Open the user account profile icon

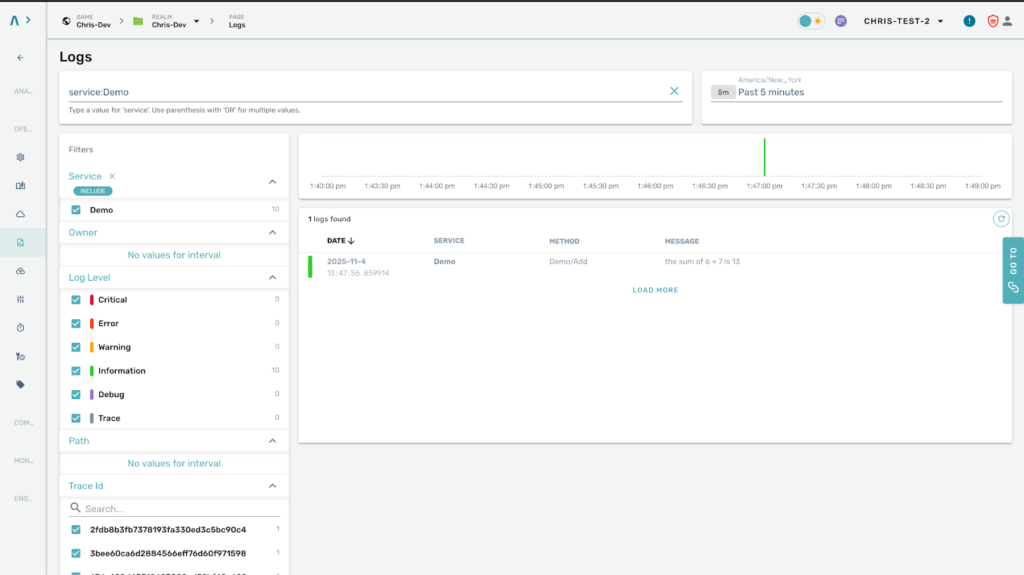[x=1007, y=21]
